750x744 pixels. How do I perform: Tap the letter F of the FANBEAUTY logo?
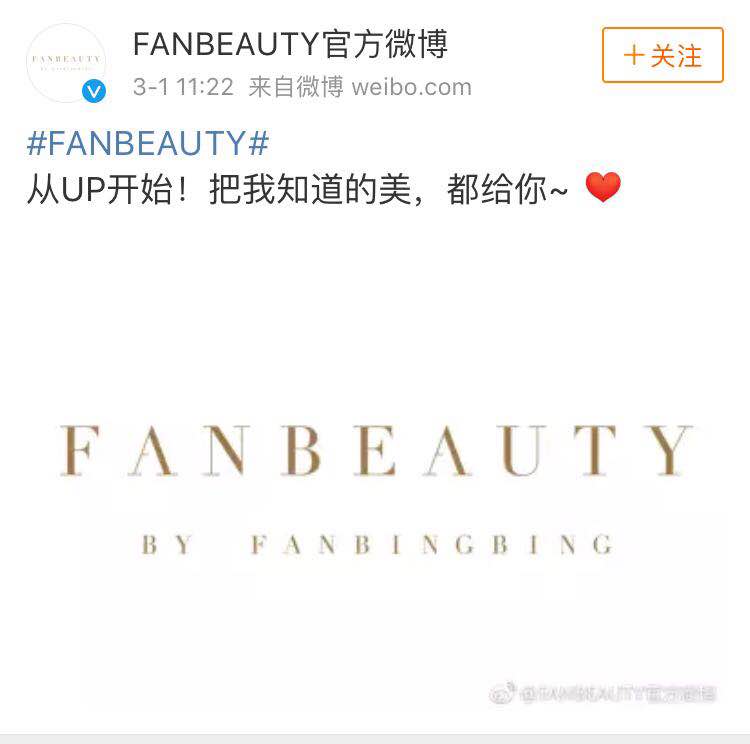(x=79, y=451)
